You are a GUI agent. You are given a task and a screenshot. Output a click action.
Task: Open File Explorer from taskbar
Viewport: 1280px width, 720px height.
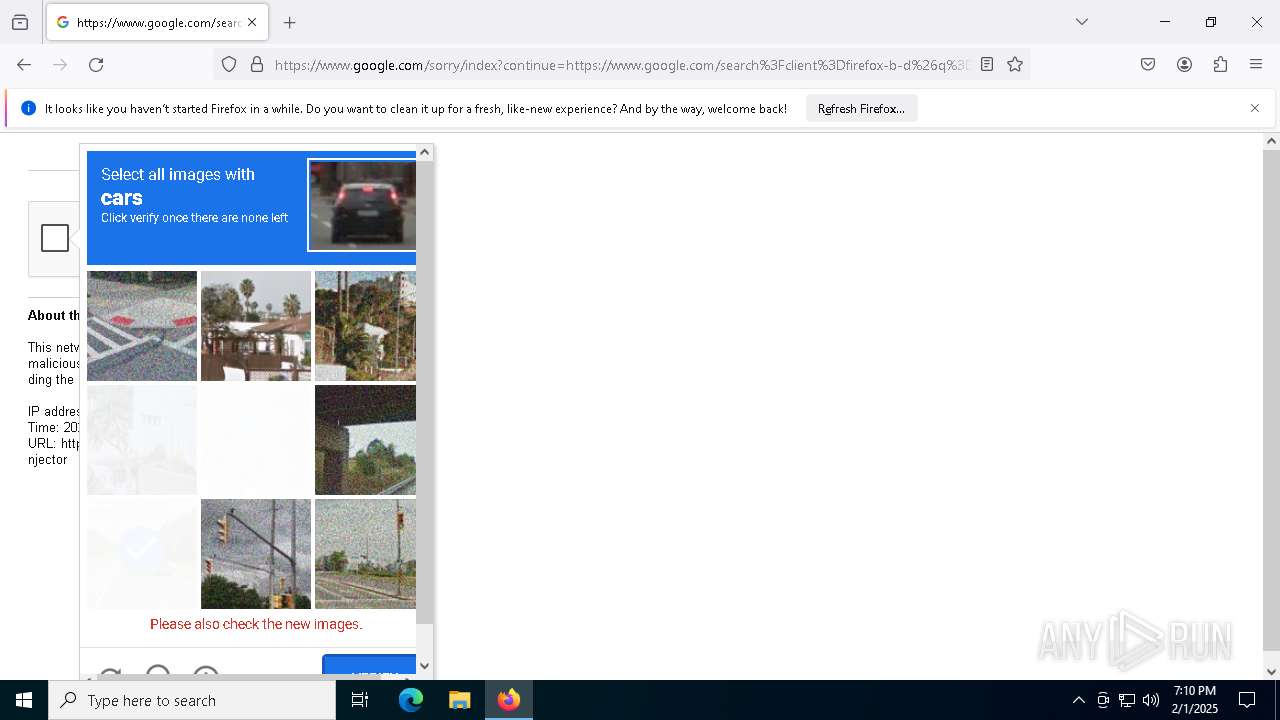[x=459, y=700]
